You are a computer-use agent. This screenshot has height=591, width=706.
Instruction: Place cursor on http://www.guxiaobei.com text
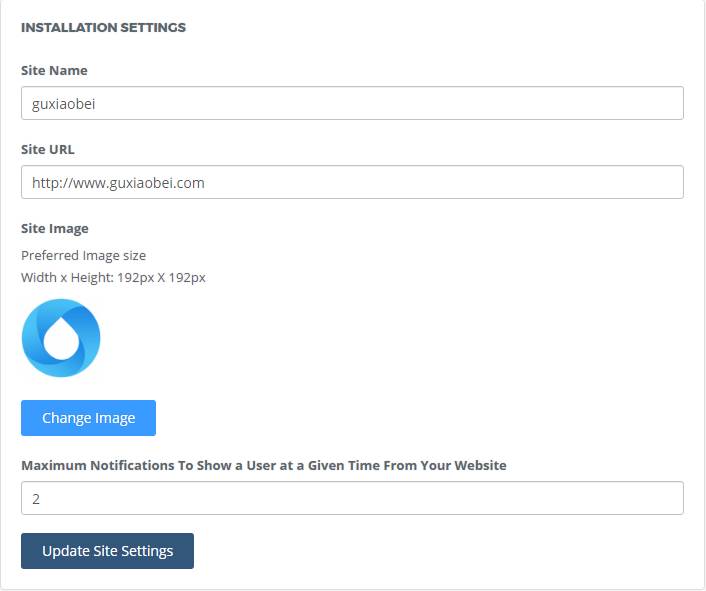click(x=118, y=183)
